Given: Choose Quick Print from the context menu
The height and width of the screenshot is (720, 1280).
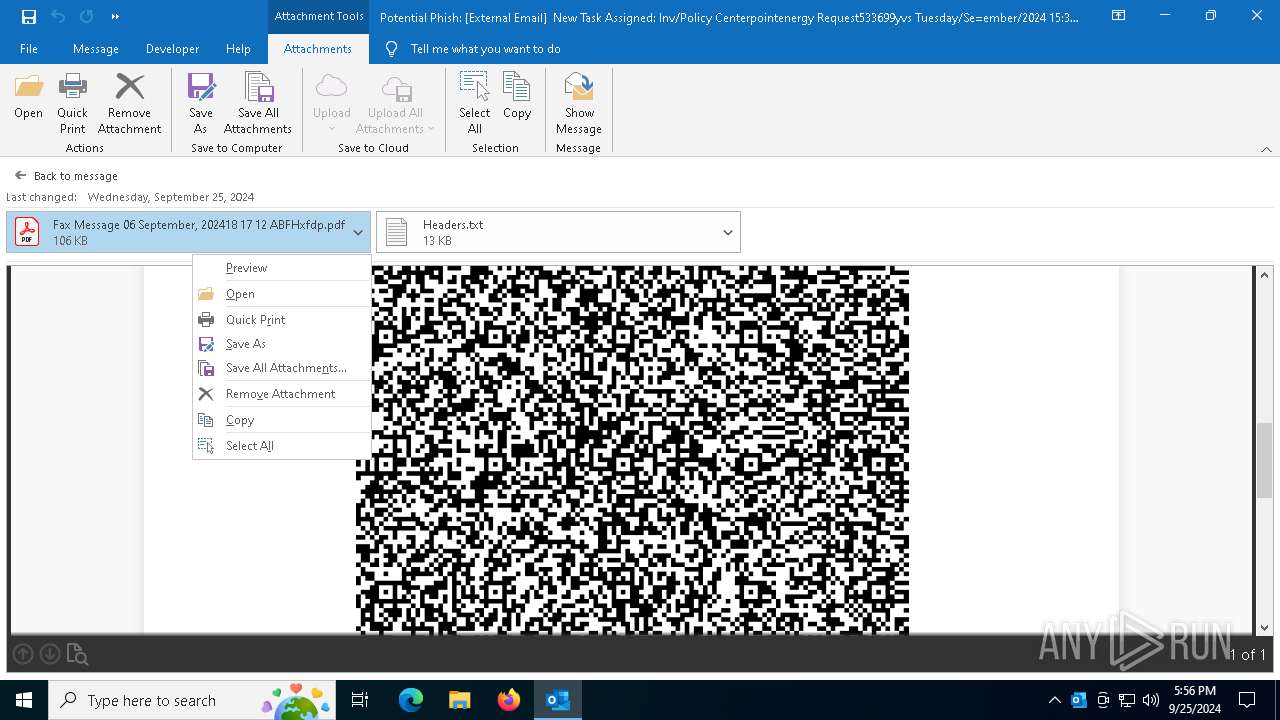Looking at the screenshot, I should [x=281, y=320].
